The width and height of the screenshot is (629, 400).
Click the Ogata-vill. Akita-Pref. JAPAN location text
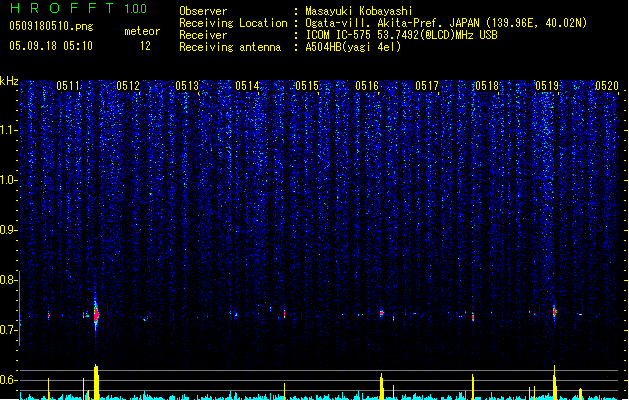pyautogui.click(x=446, y=23)
